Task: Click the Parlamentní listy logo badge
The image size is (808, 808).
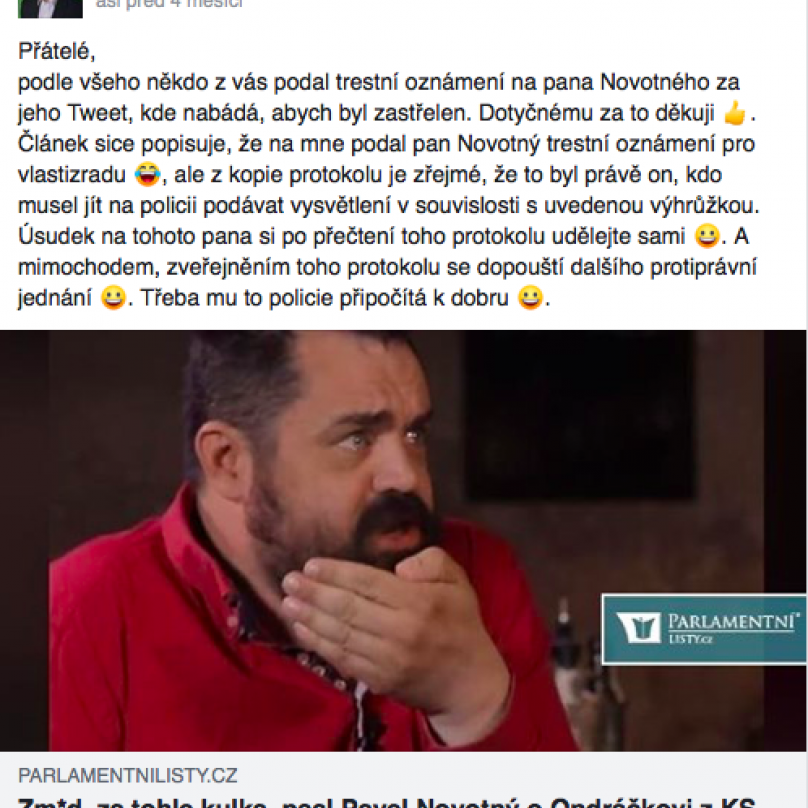Action: pos(704,629)
